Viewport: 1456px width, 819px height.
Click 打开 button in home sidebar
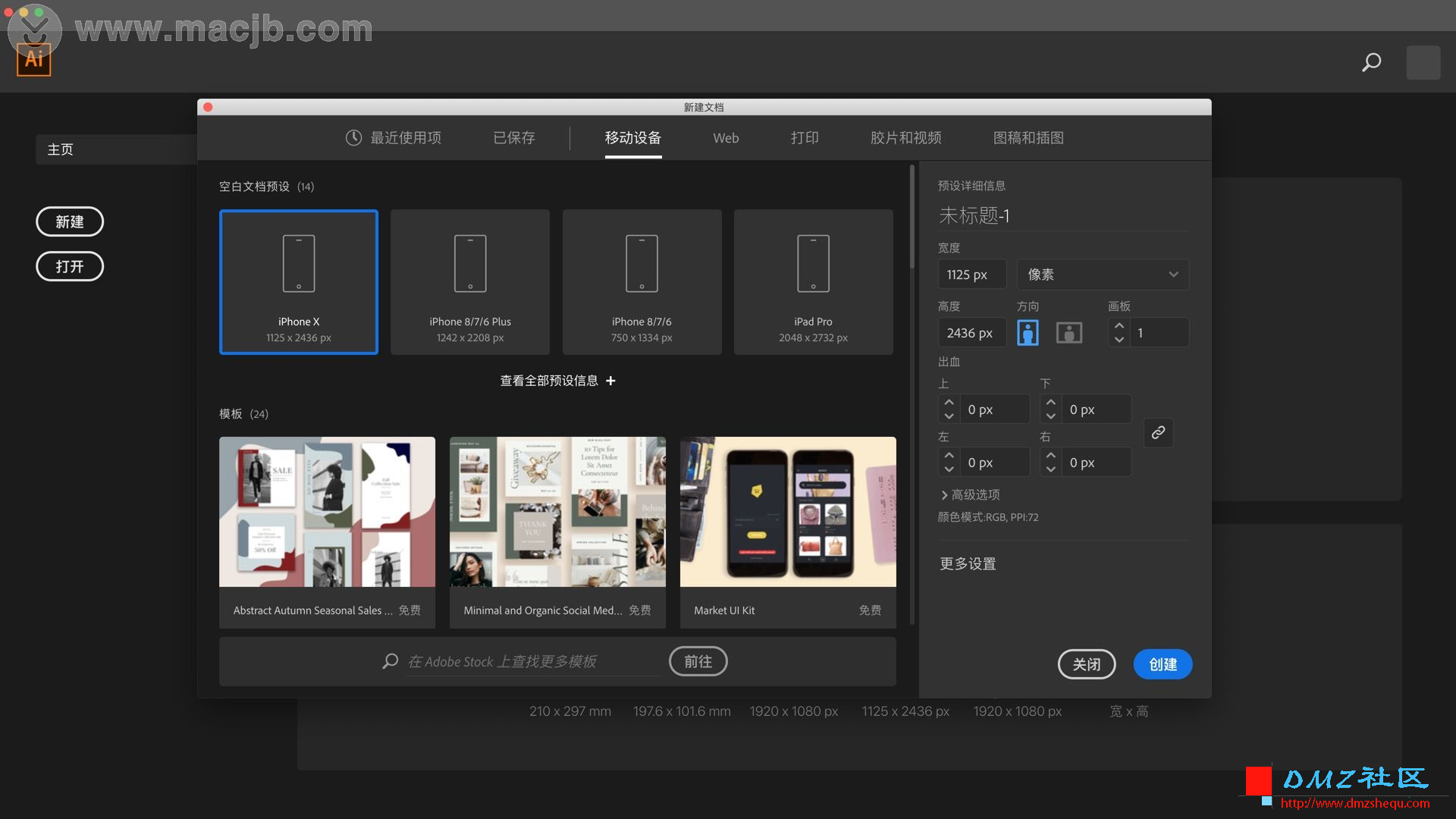[x=70, y=266]
